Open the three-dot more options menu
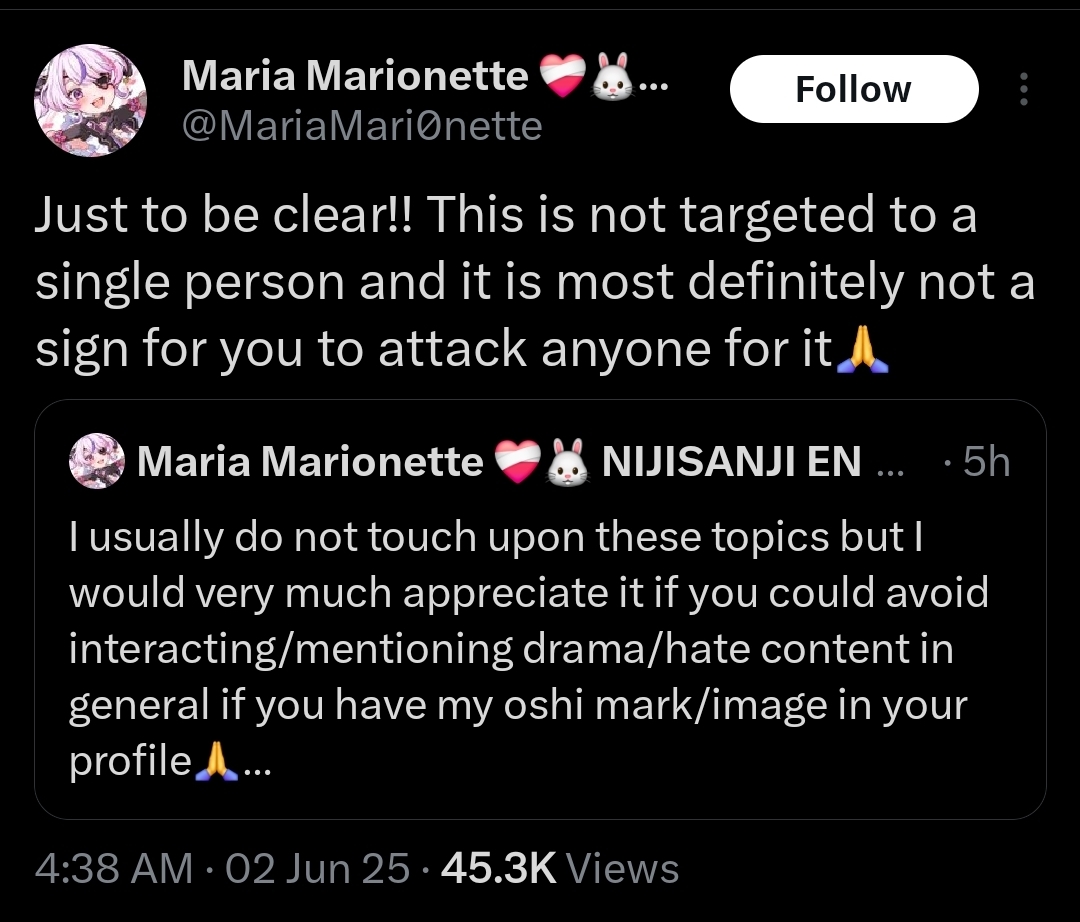The width and height of the screenshot is (1080, 922). click(1022, 89)
